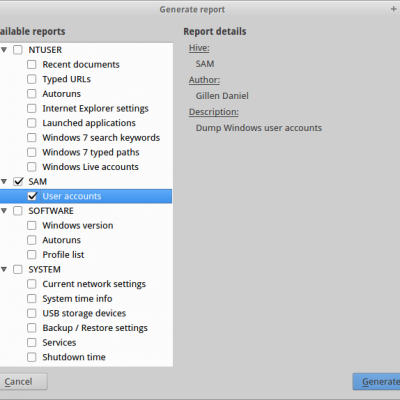Check the Typed URLs report
The image size is (400, 400).
(32, 79)
